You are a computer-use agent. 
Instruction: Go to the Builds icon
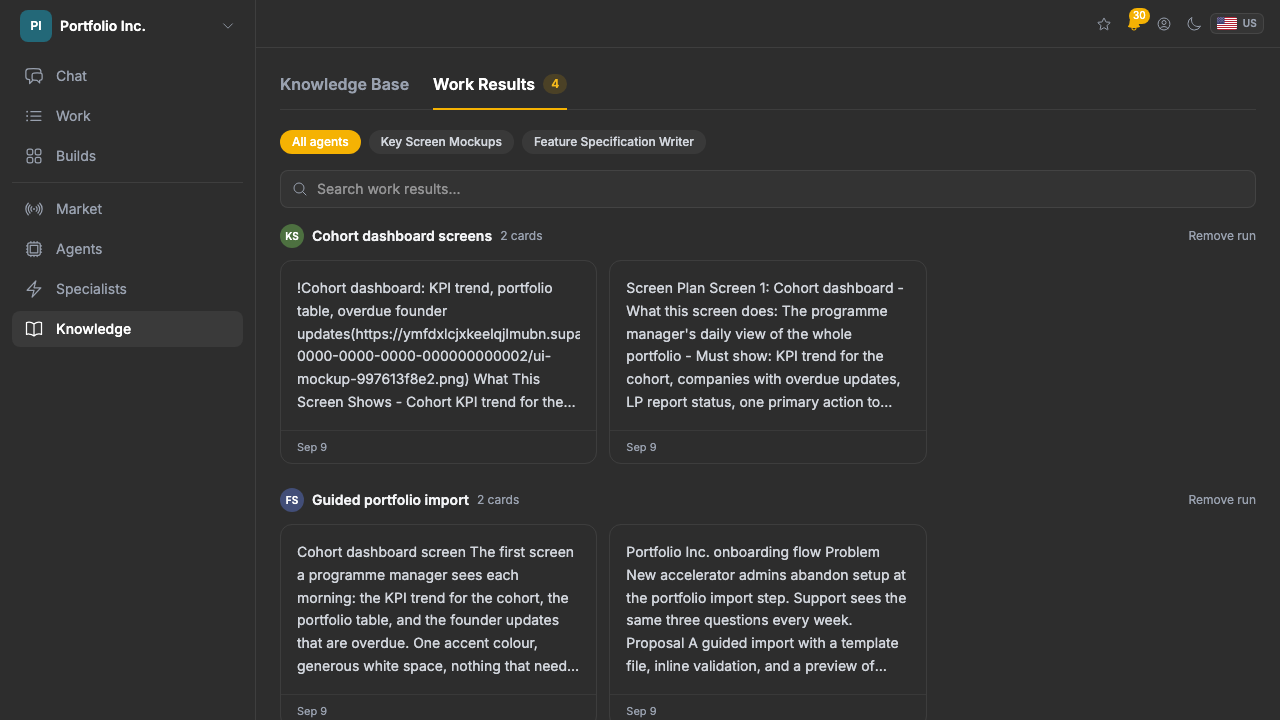pos(34,156)
